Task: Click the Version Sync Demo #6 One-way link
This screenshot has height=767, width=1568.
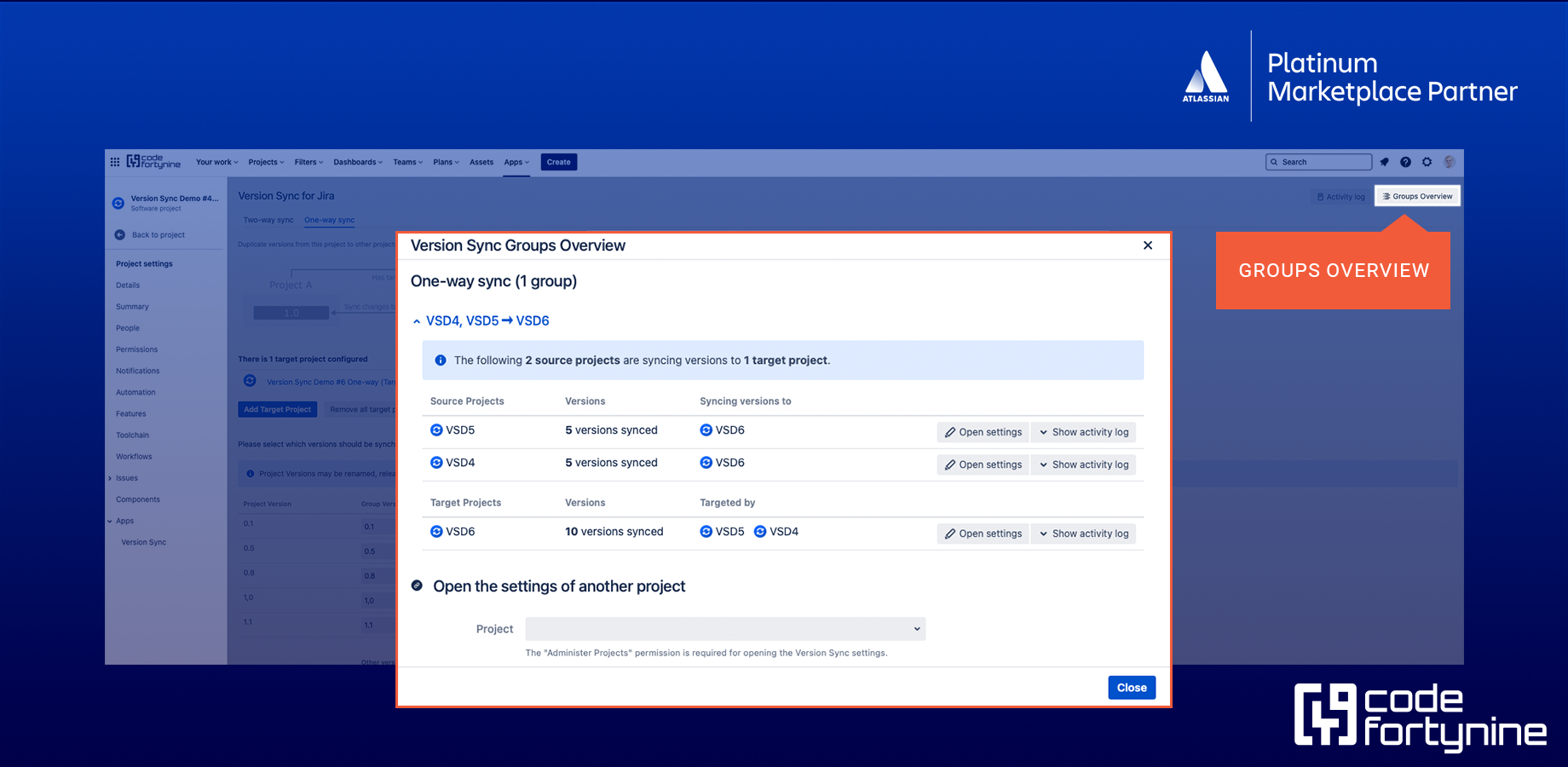Action: pos(331,383)
